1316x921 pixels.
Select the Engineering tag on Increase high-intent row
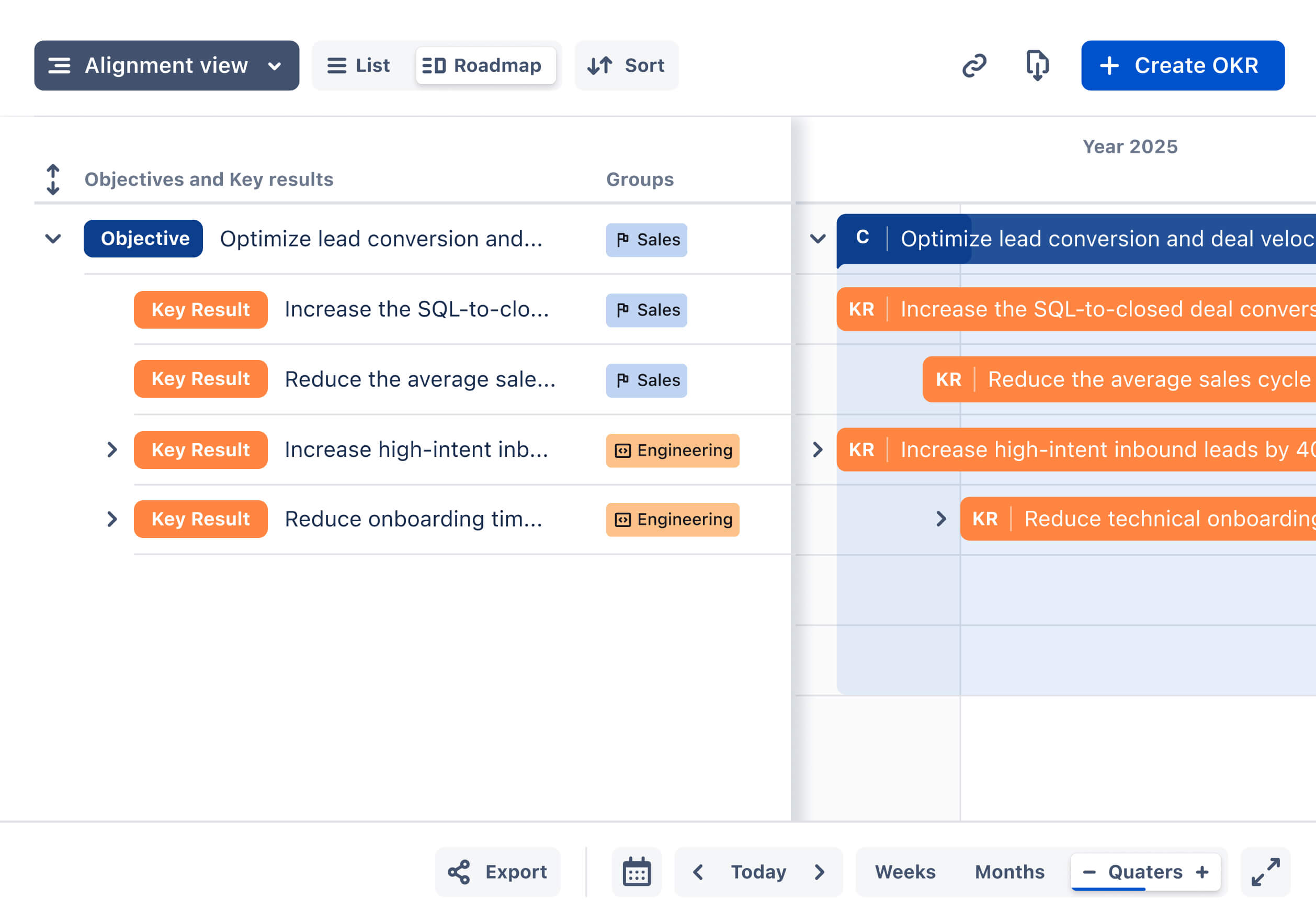[673, 451]
